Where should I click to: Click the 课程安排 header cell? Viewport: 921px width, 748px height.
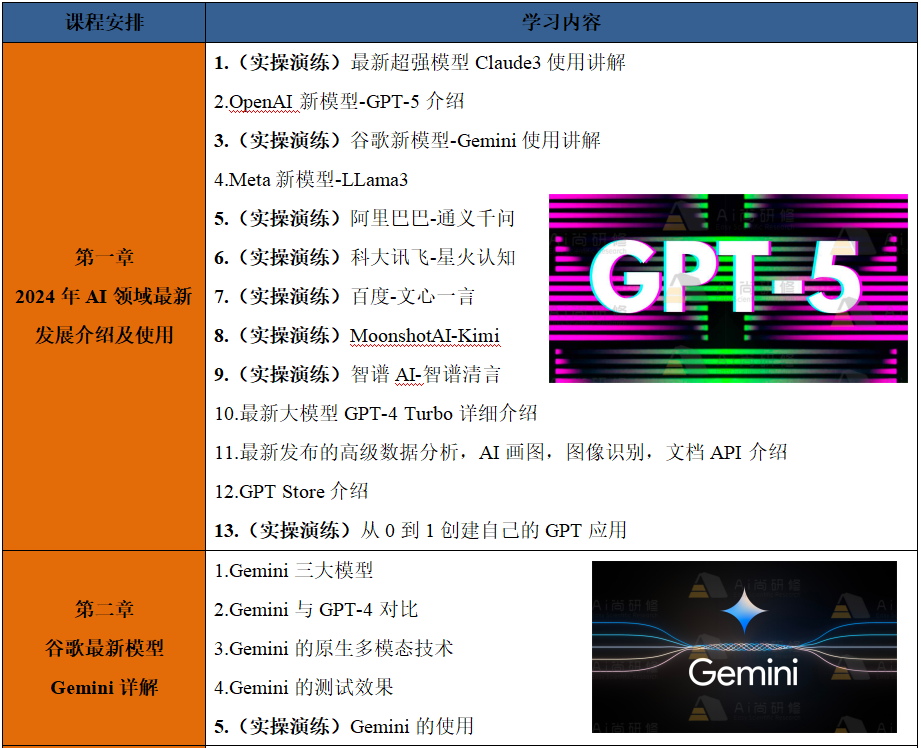pos(104,22)
